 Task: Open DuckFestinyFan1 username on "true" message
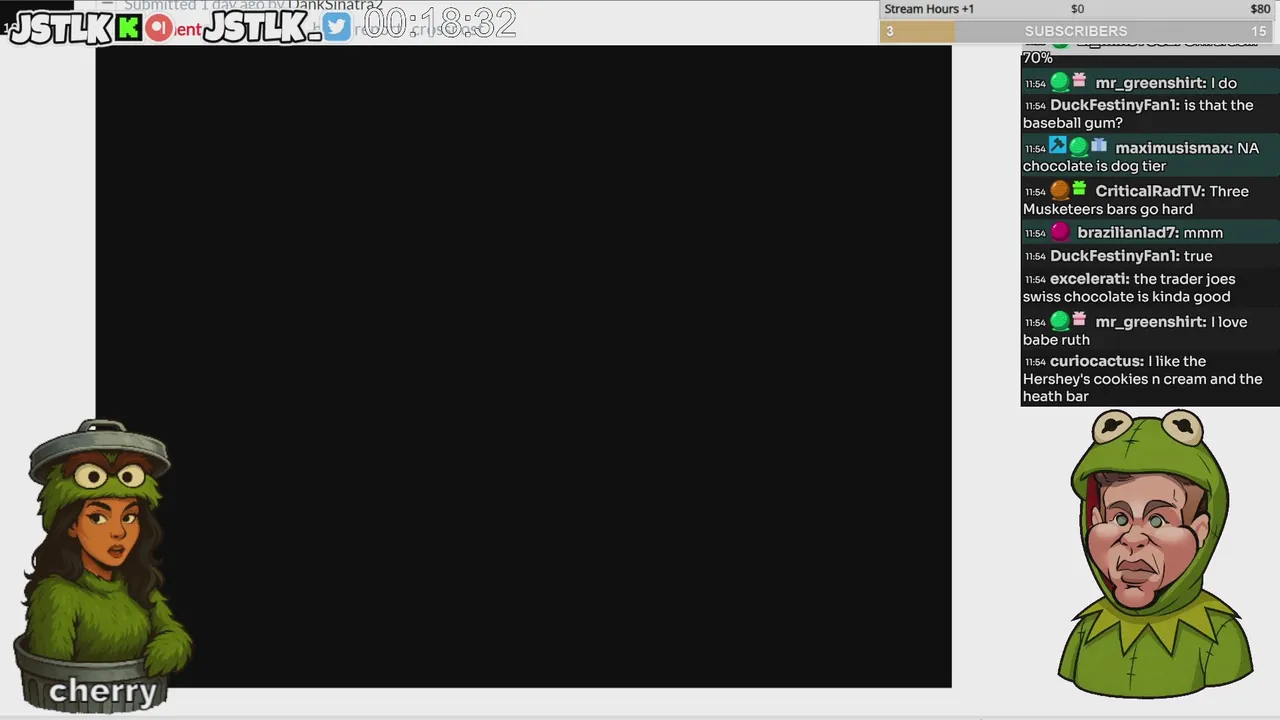[1115, 256]
